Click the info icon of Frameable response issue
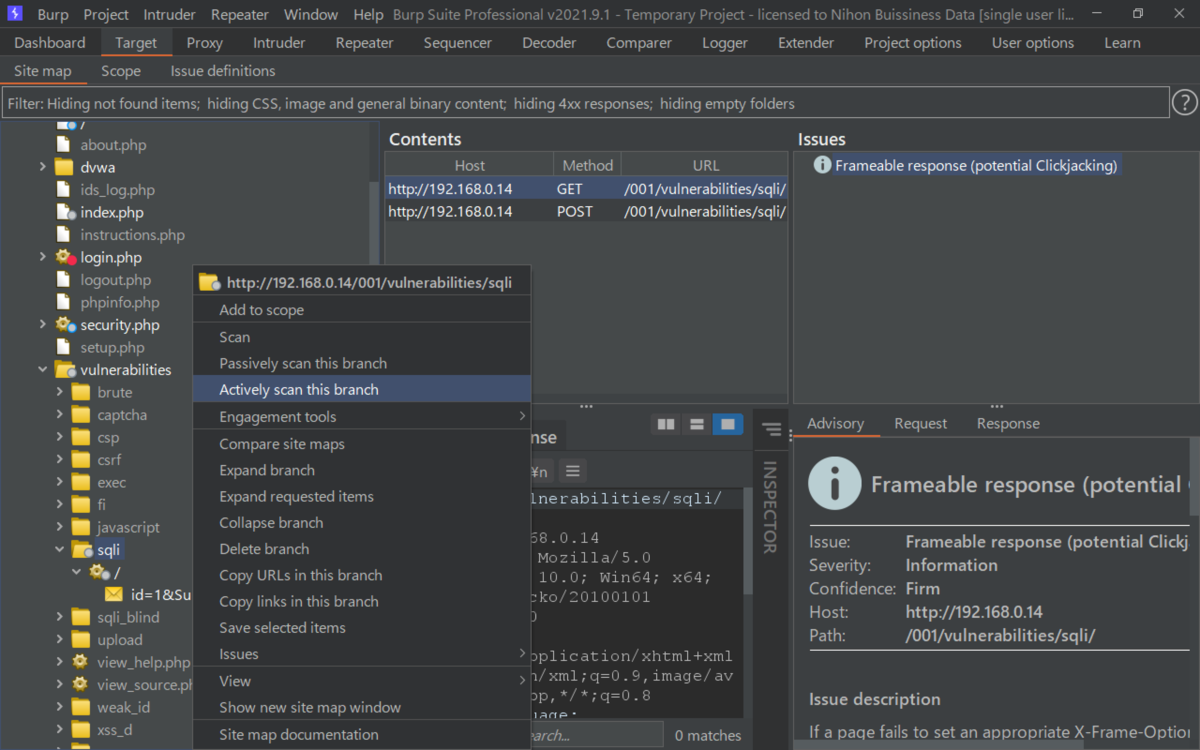 822,165
